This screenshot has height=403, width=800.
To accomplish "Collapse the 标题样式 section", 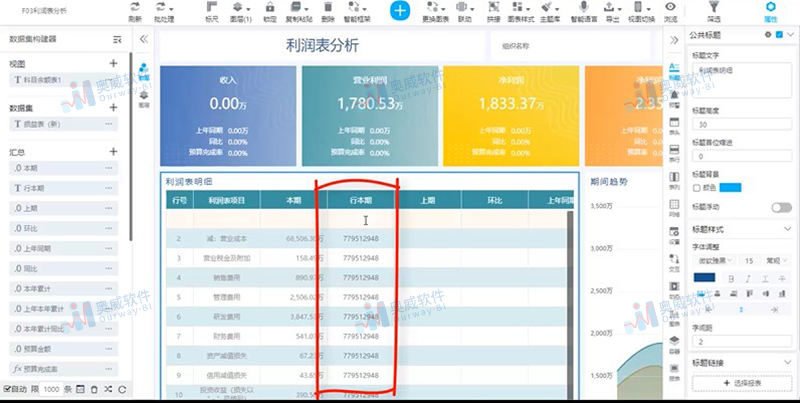I will coord(788,230).
